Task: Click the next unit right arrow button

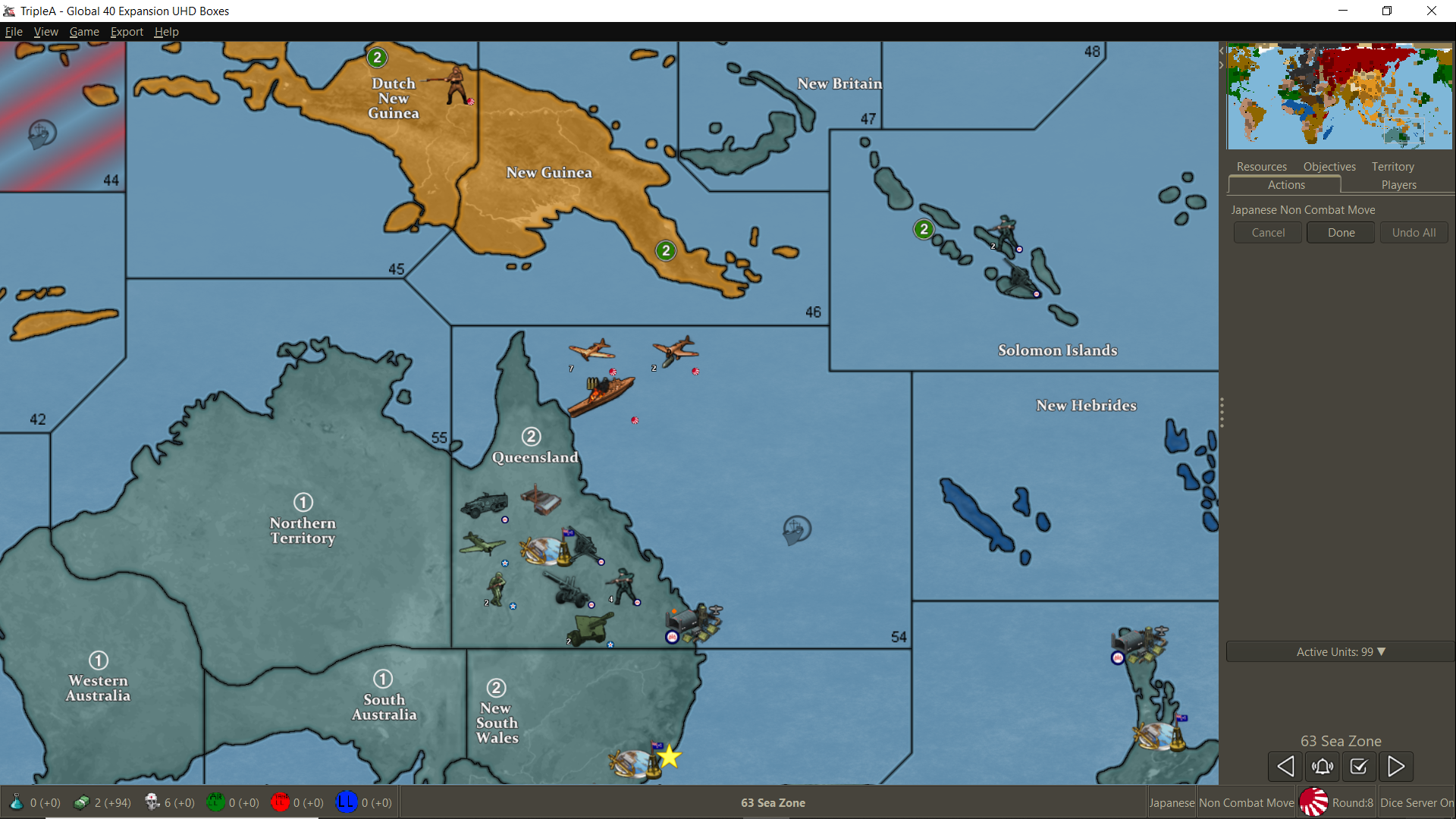Action: point(1395,767)
